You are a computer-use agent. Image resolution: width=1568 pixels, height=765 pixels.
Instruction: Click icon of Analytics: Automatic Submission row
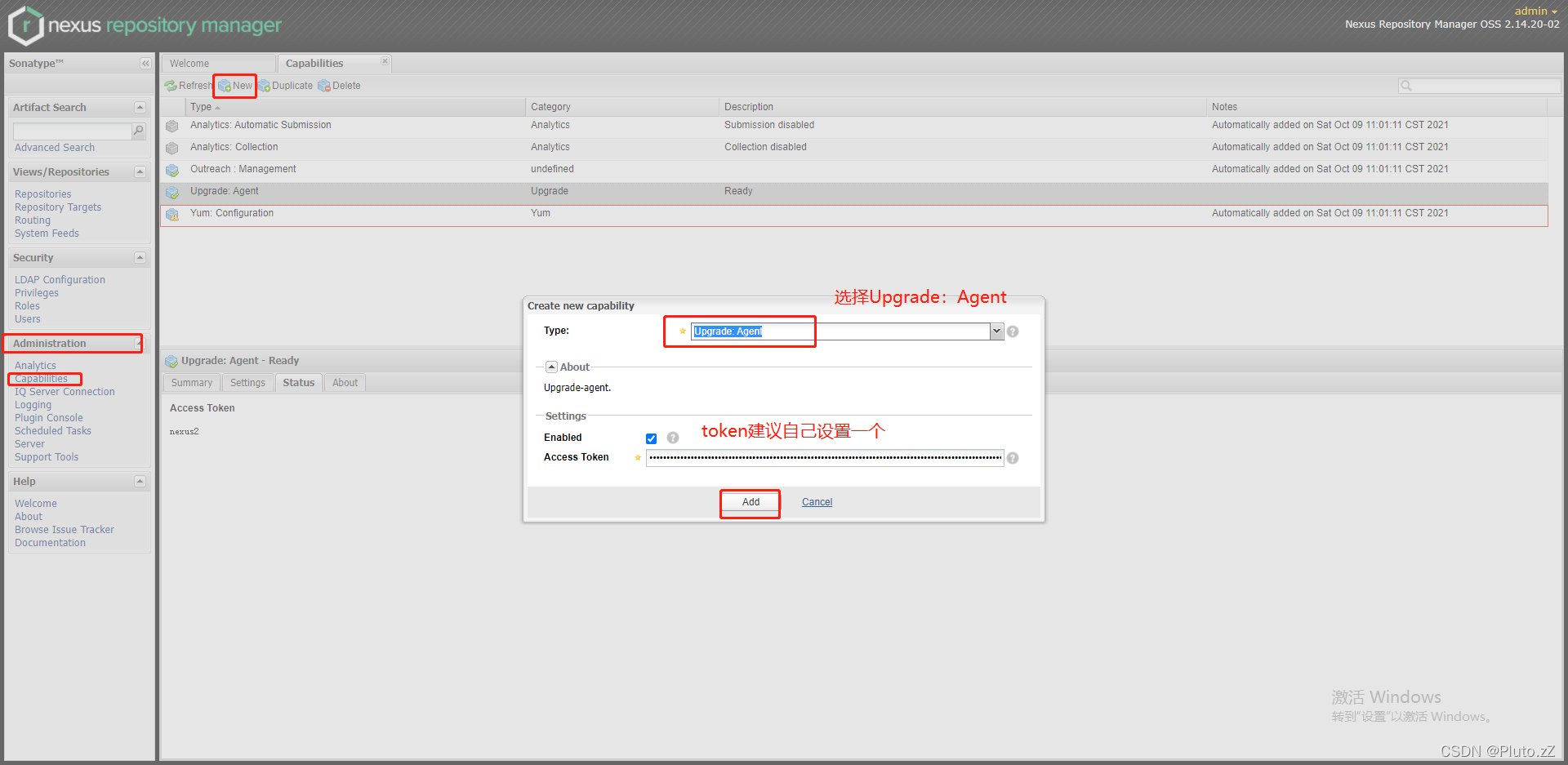pyautogui.click(x=172, y=126)
